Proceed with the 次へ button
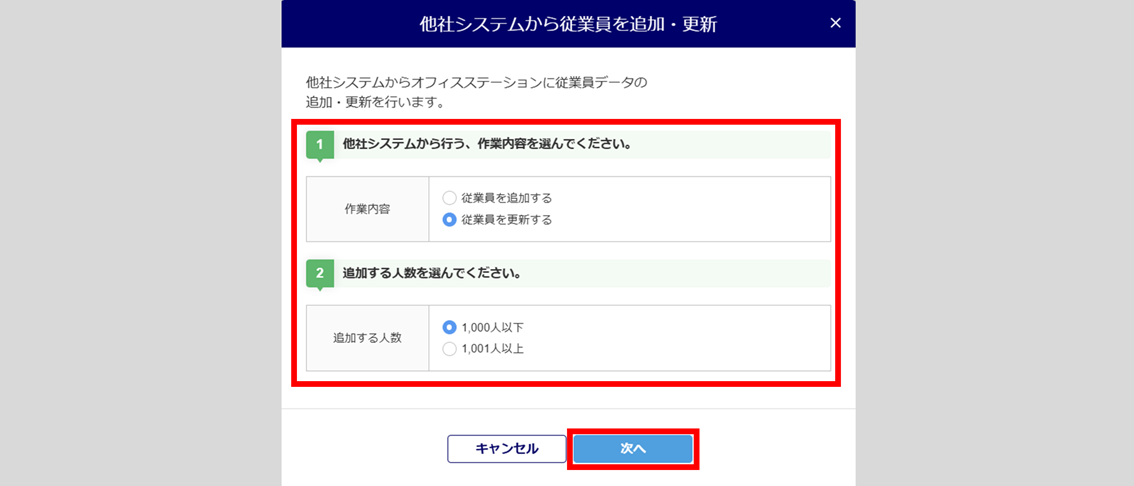Screen dimensions: 1134x486 pos(633,448)
